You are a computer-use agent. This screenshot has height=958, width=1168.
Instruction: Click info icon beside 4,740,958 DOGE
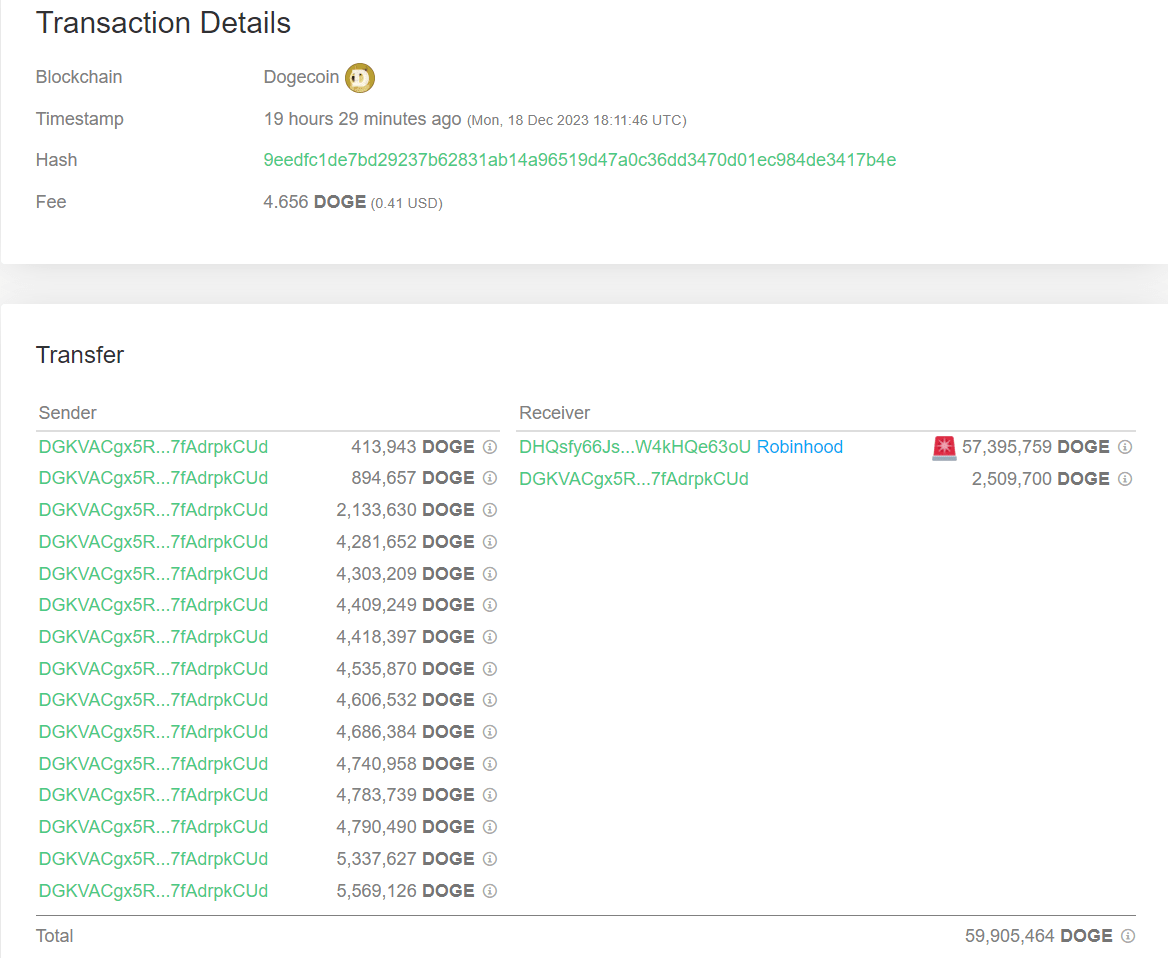coord(490,764)
